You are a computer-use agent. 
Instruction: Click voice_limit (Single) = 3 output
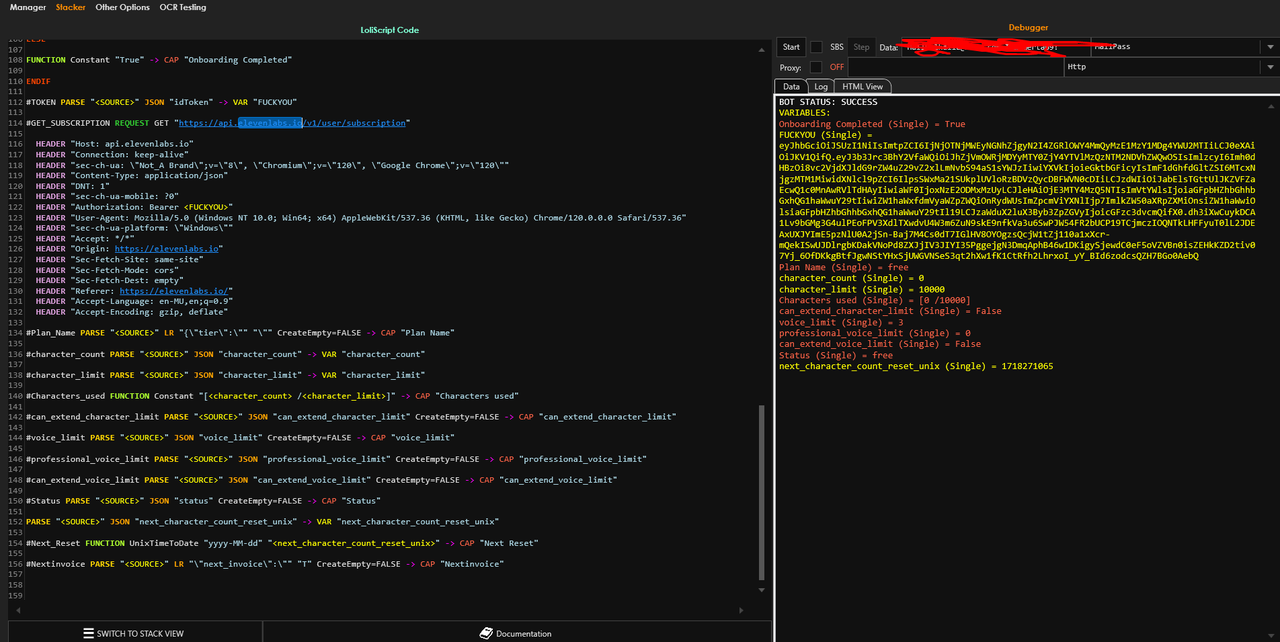(x=841, y=322)
